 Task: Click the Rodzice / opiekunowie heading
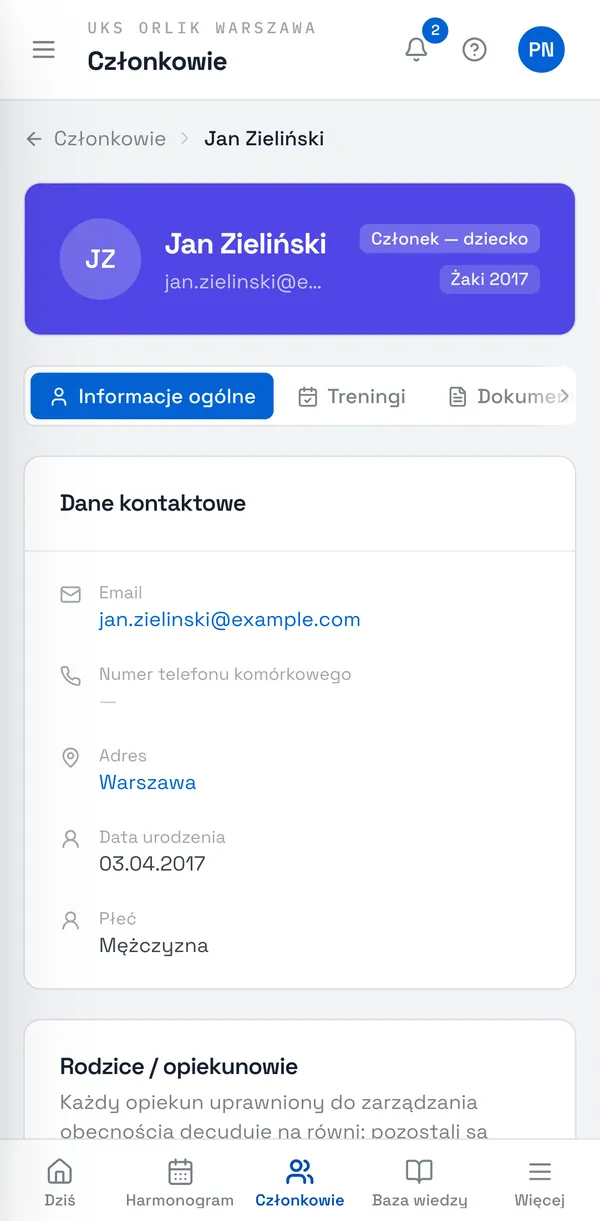[179, 1066]
